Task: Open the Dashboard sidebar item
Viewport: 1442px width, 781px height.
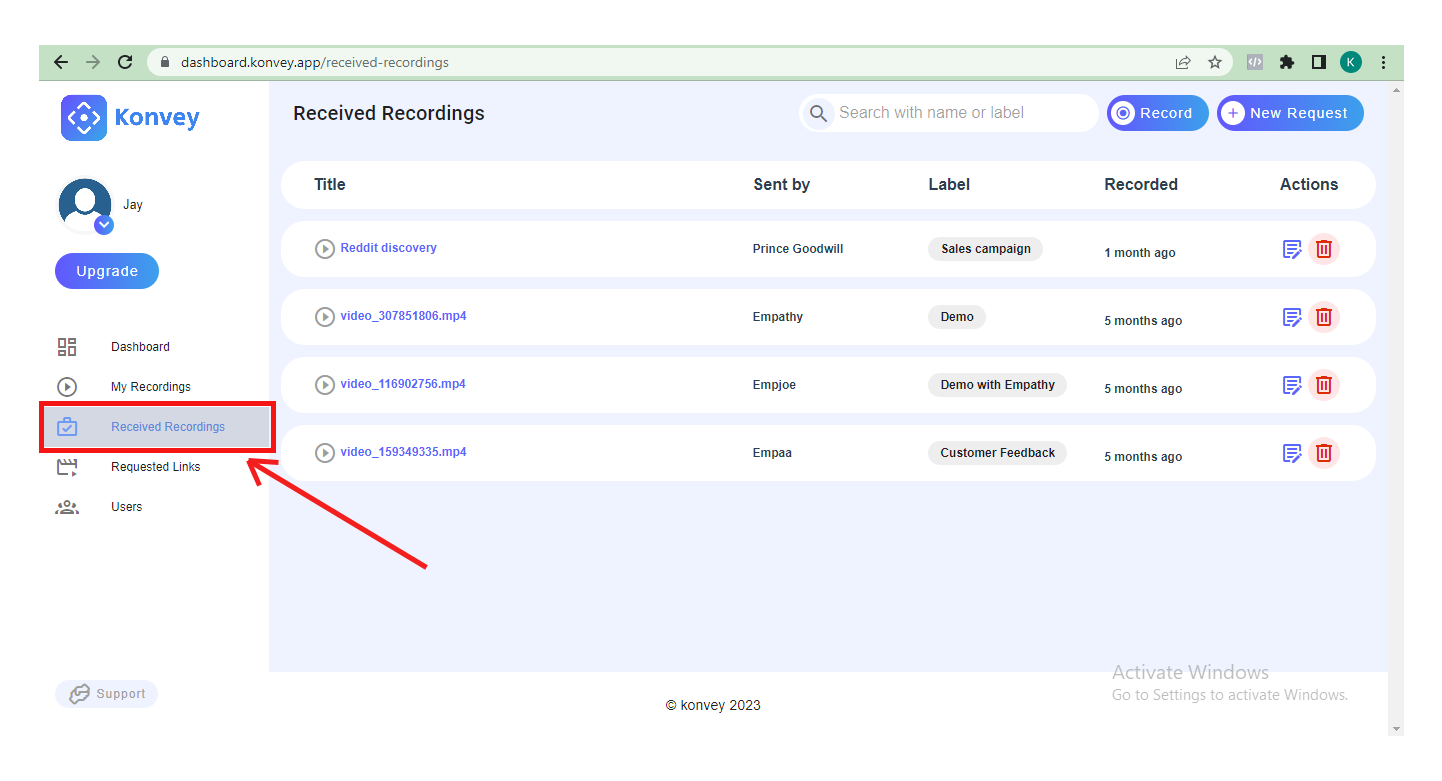Action: coord(140,347)
